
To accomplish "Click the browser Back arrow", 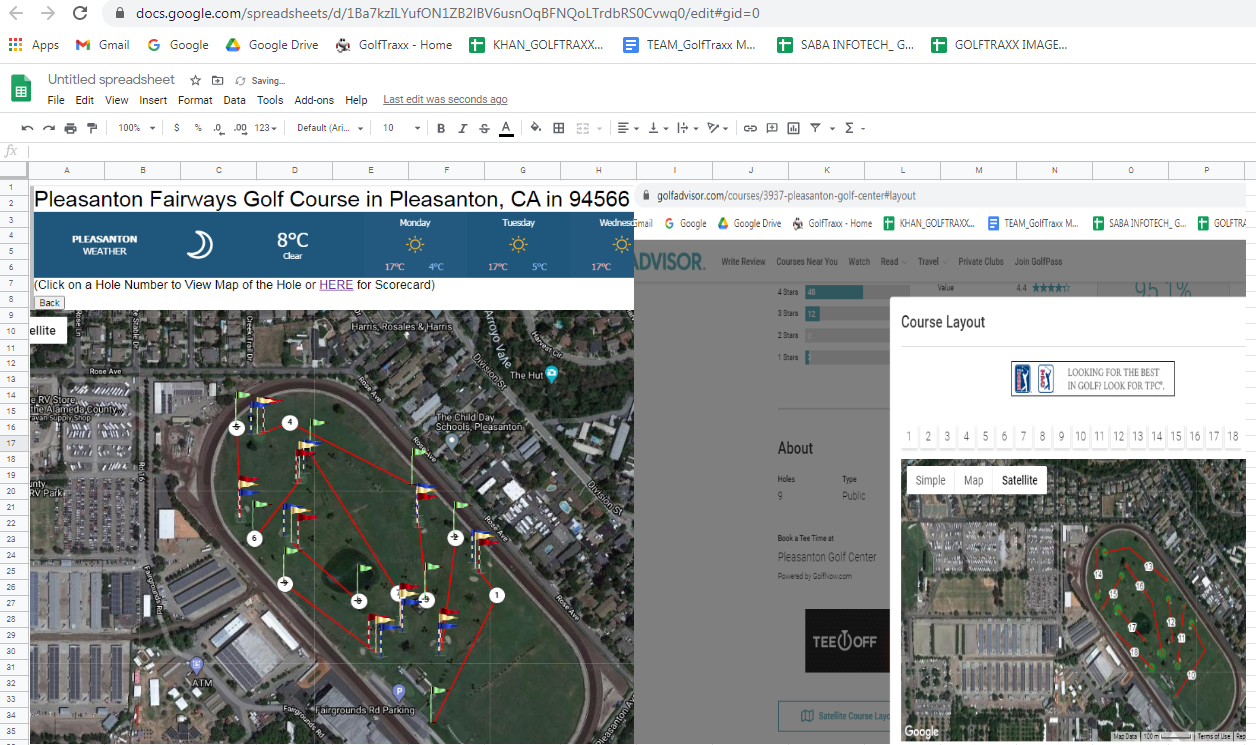I will [16, 13].
